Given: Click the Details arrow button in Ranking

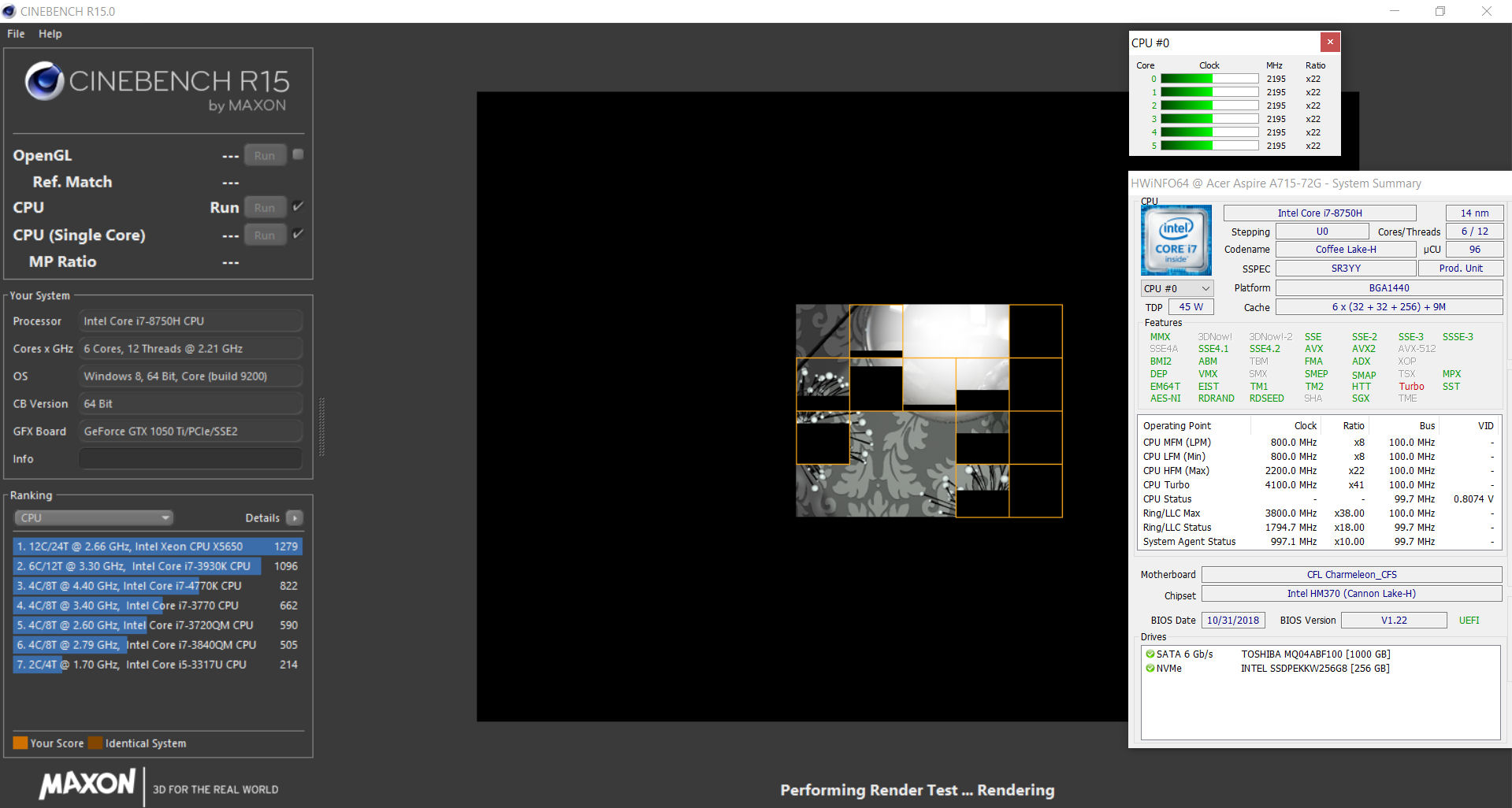Looking at the screenshot, I should pos(295,517).
